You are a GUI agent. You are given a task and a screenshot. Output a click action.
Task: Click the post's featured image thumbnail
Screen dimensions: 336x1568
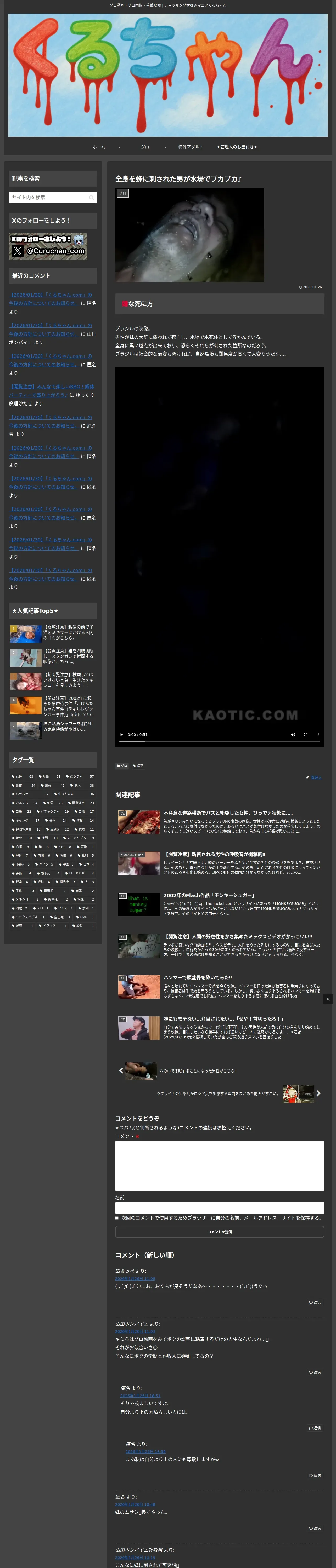pyautogui.click(x=190, y=234)
